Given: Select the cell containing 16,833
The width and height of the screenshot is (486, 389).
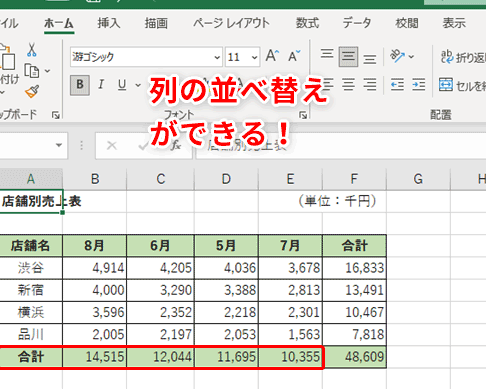Looking at the screenshot, I should (x=354, y=268).
